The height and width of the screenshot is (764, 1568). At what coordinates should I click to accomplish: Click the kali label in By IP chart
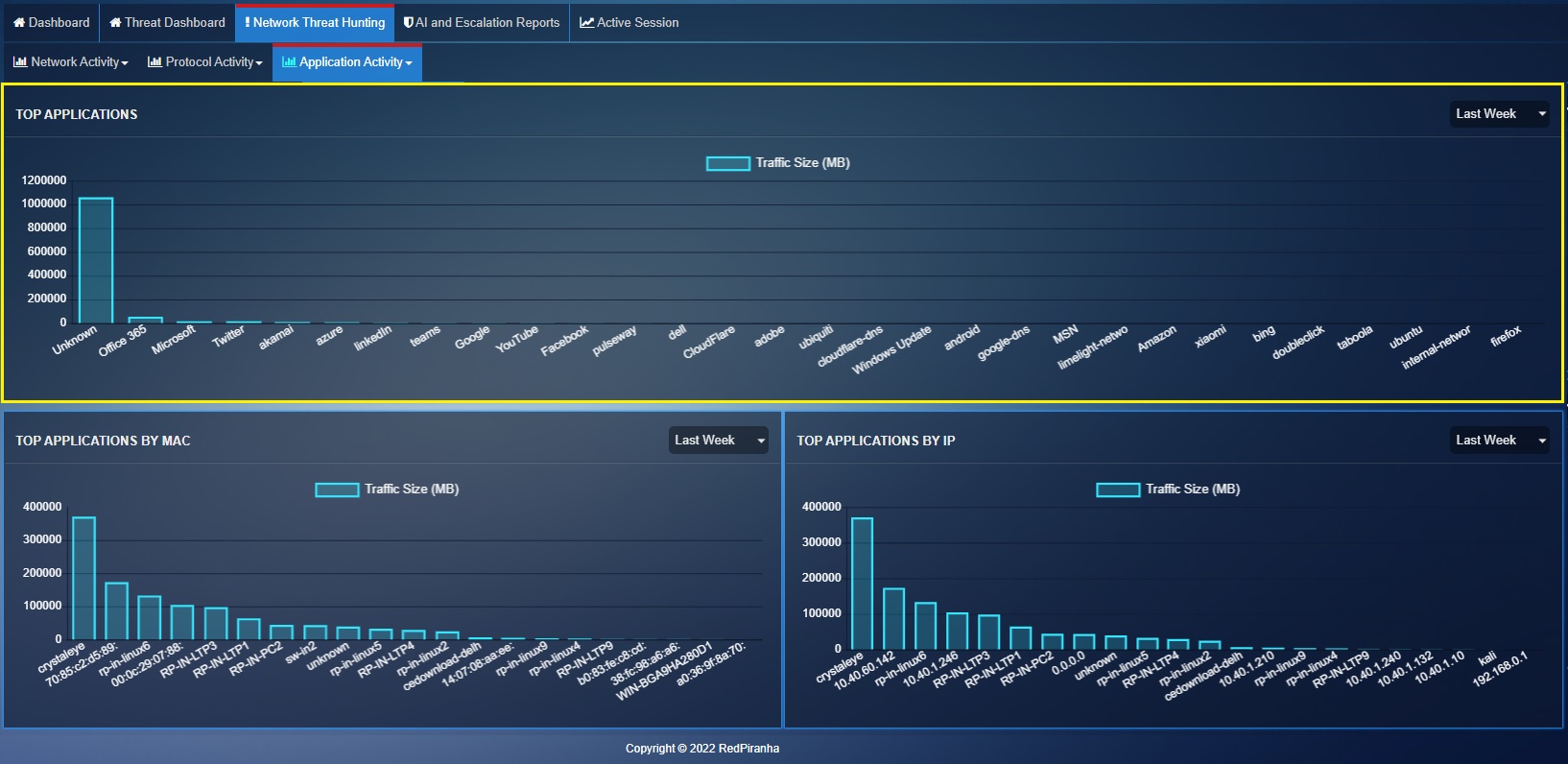click(1487, 657)
